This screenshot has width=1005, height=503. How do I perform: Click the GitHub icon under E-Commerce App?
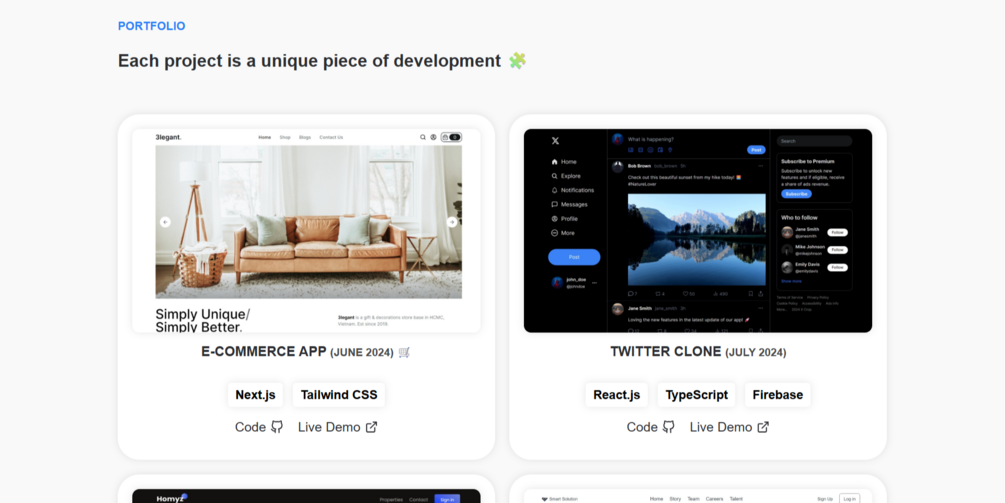point(277,427)
